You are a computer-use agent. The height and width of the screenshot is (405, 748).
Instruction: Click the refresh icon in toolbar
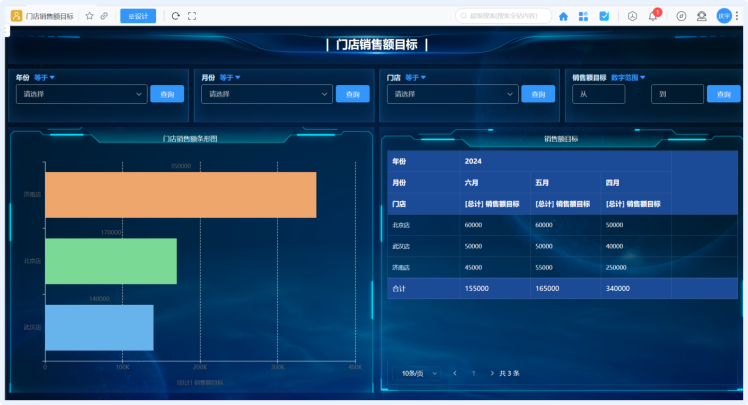click(x=176, y=16)
